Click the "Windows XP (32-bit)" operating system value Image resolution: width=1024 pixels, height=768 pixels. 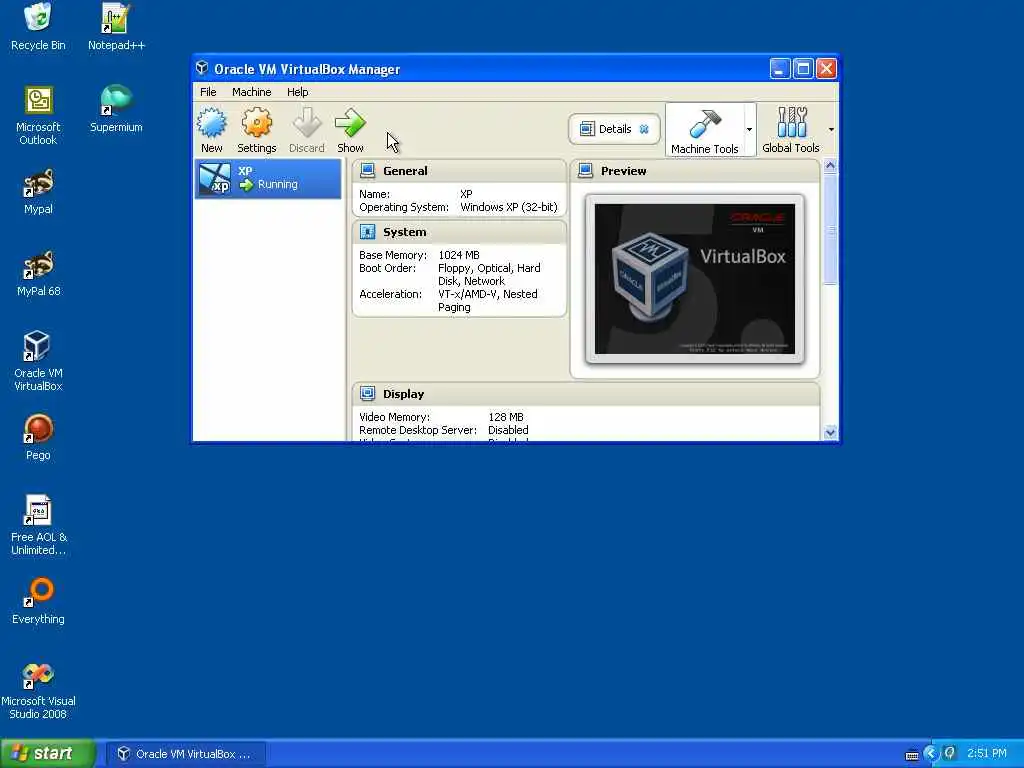[x=509, y=207]
